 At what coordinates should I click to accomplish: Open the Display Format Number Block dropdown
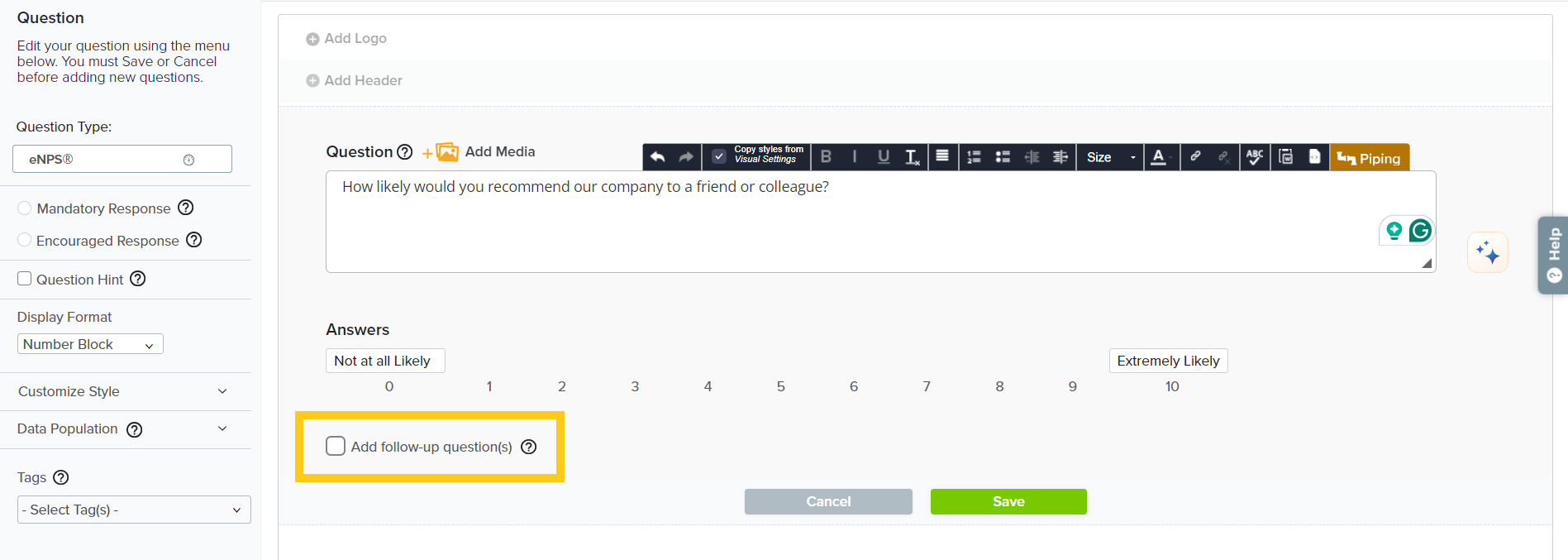pos(90,344)
